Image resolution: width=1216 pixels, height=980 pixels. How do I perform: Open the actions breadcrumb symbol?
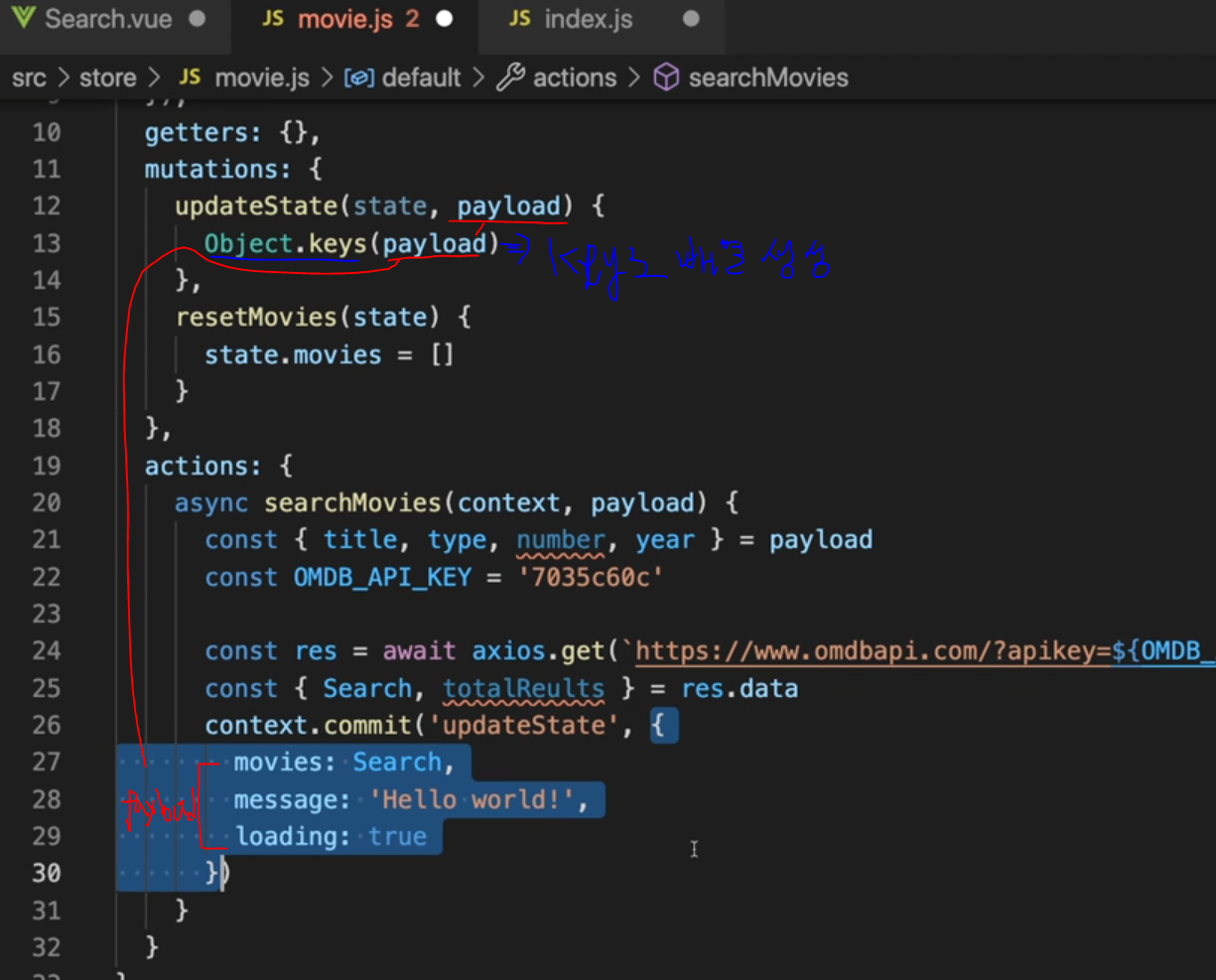(x=575, y=77)
